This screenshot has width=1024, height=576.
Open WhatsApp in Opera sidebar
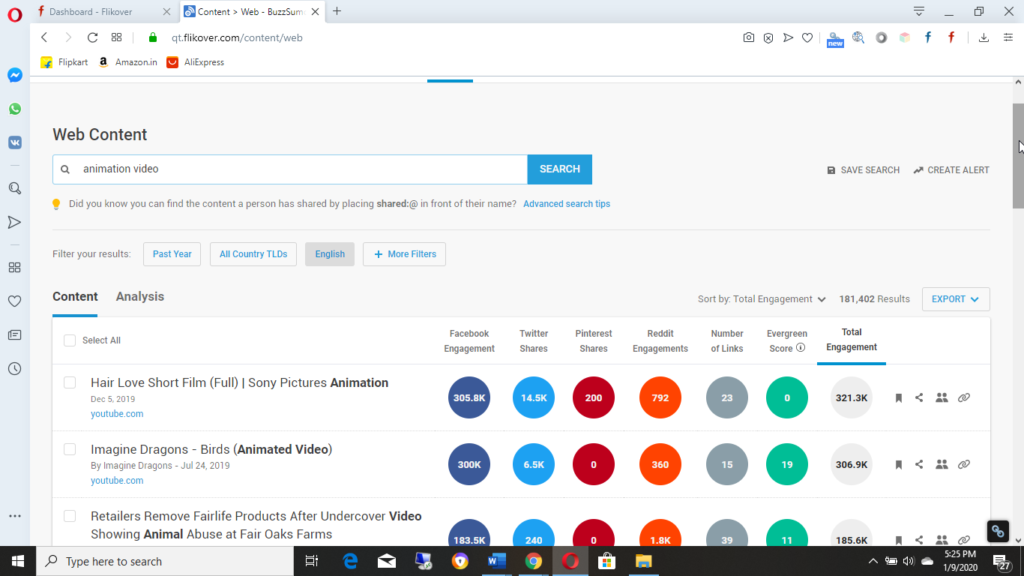pos(14,109)
